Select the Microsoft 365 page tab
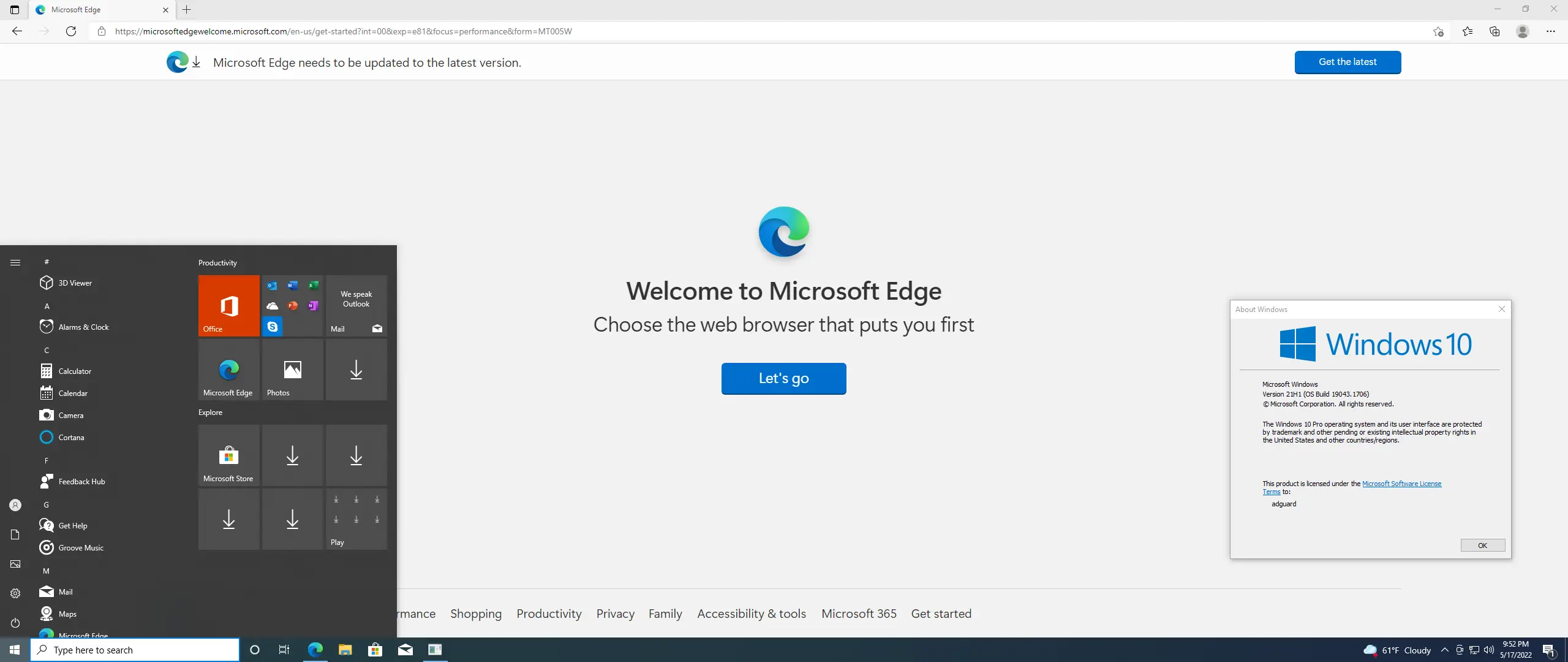 (x=859, y=614)
